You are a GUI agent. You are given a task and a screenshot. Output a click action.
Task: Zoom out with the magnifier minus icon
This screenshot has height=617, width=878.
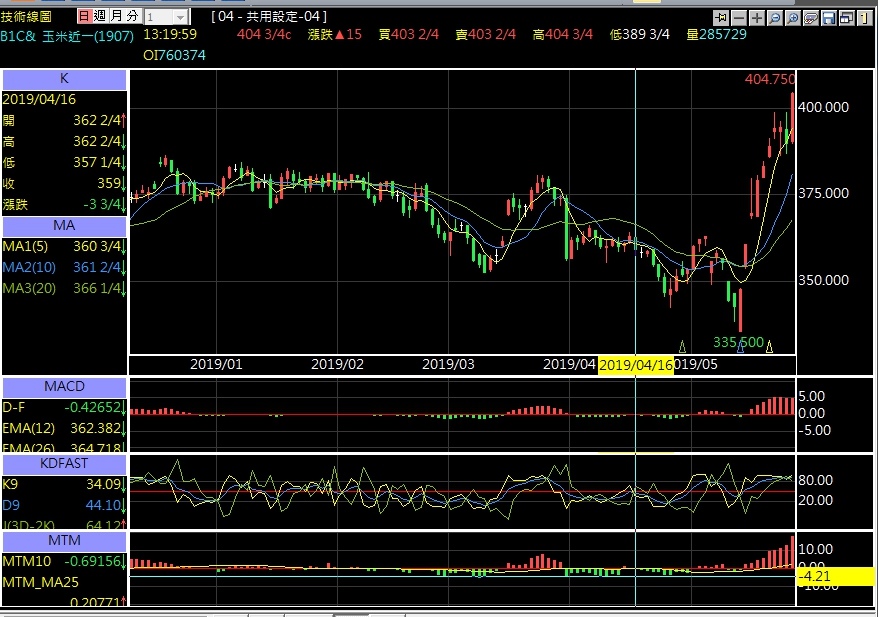774,18
